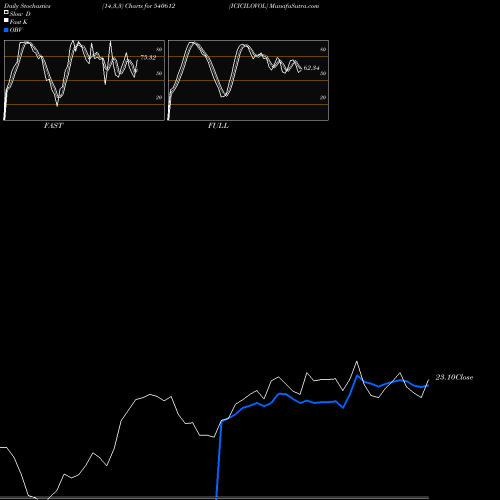The height and width of the screenshot is (500, 500).
Task: Click the 75.32 value on FAST chart
Action: pos(148,57)
